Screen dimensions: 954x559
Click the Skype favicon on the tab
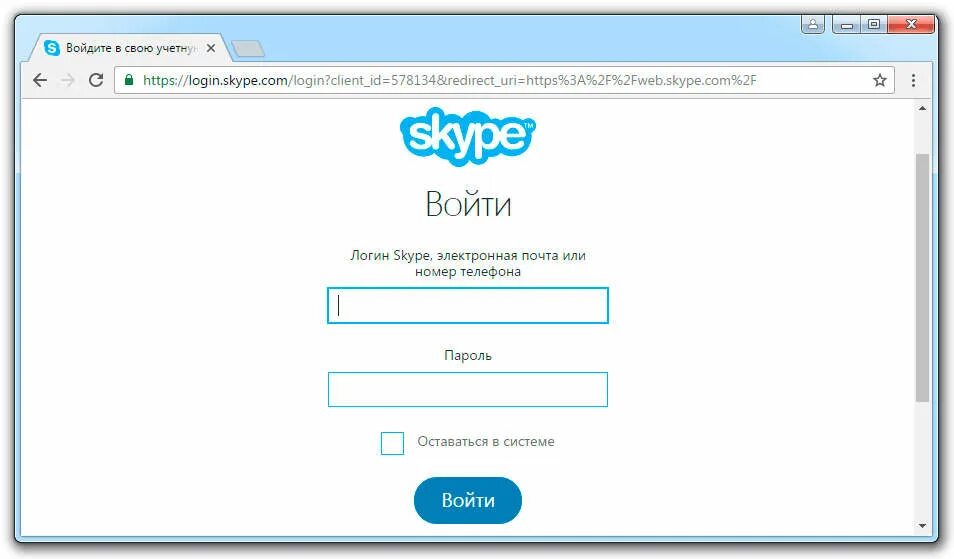click(x=52, y=48)
